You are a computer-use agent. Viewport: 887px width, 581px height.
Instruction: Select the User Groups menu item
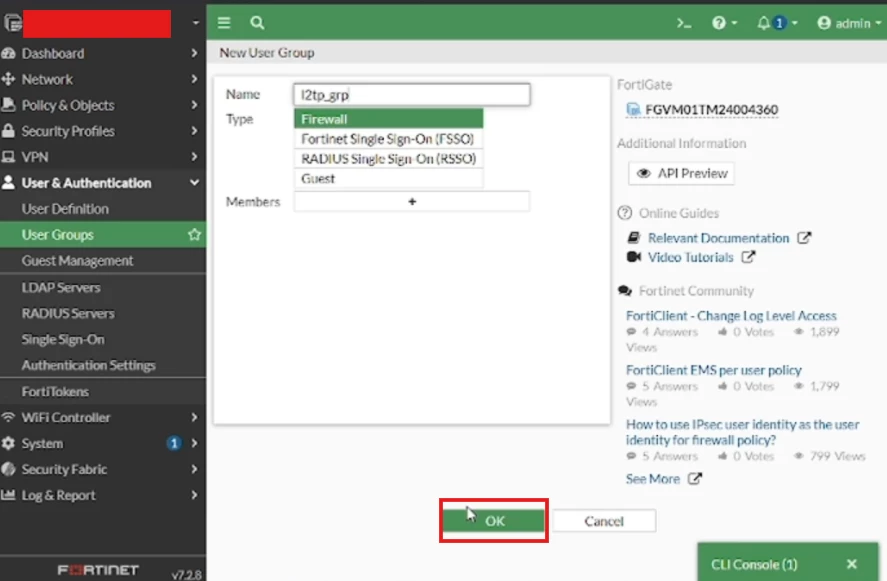(x=103, y=234)
